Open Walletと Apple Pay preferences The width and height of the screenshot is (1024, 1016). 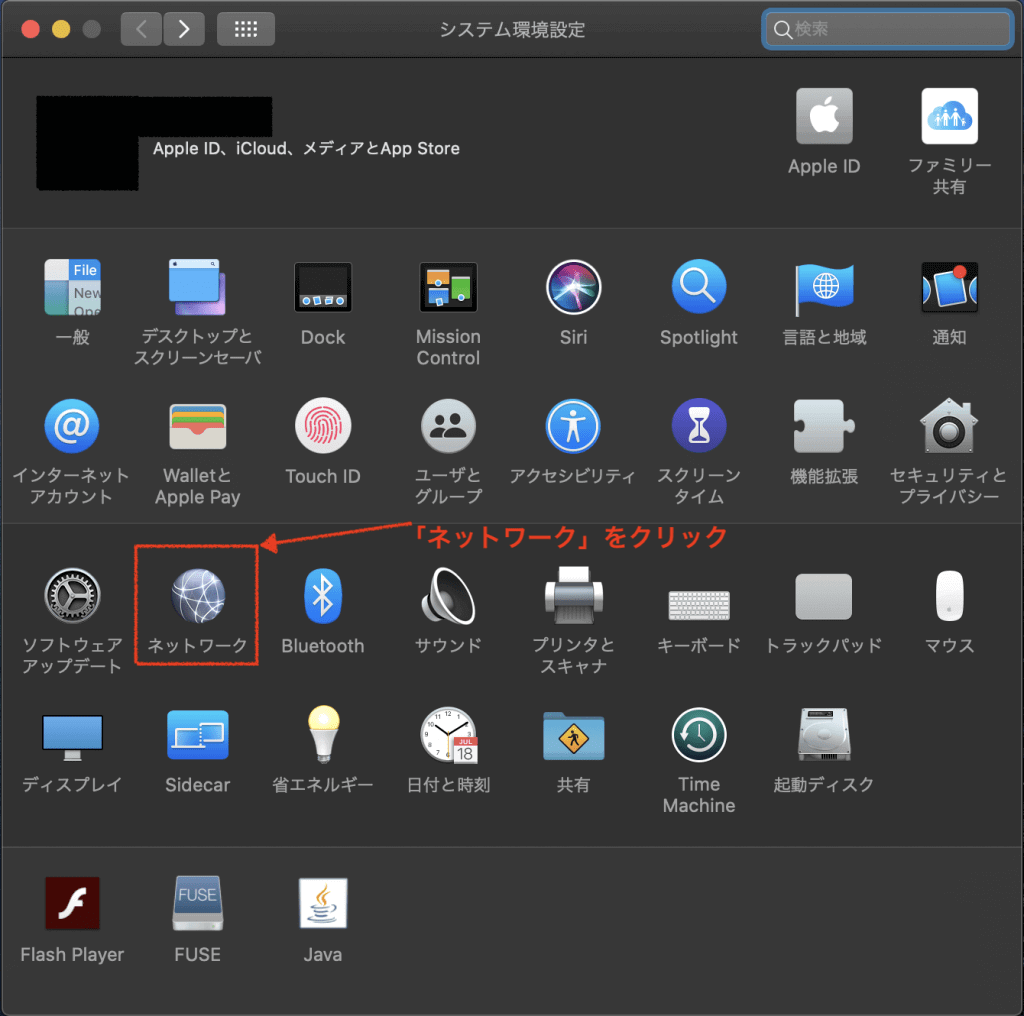(x=197, y=426)
